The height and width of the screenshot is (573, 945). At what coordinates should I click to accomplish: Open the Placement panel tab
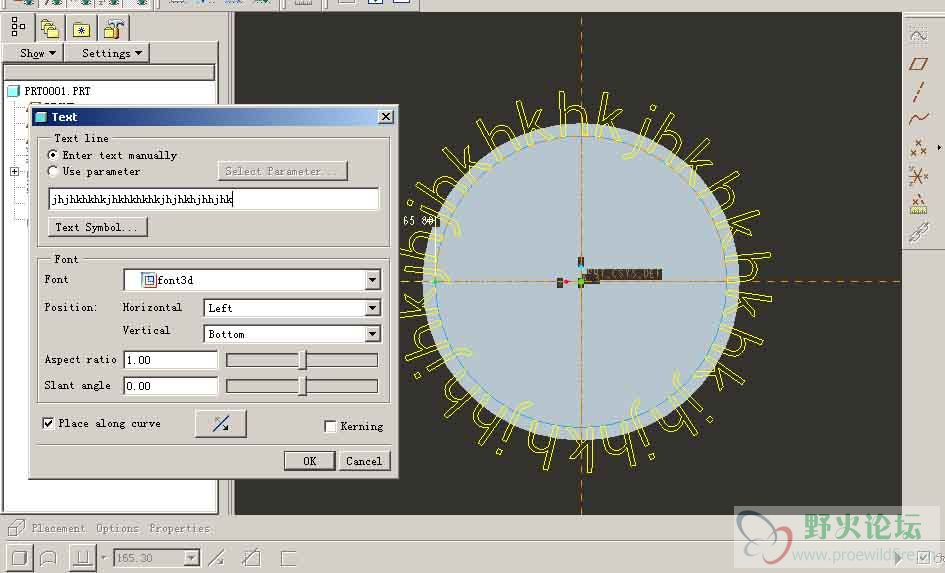click(x=58, y=528)
